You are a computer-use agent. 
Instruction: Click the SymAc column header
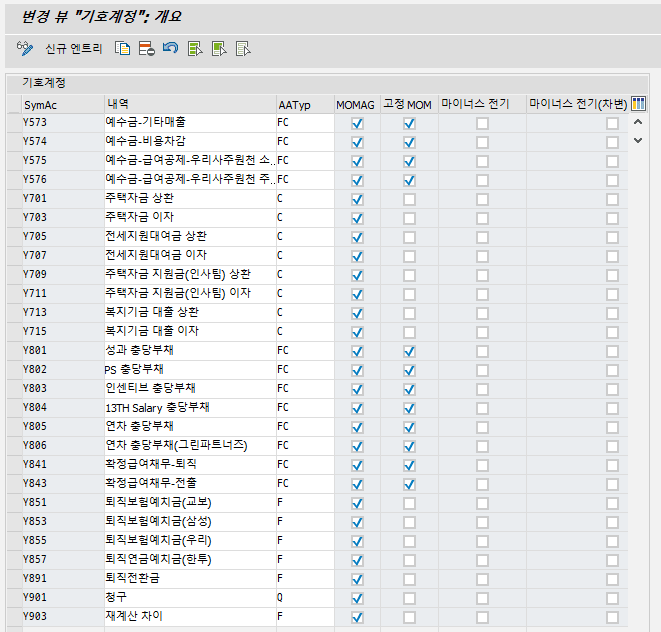coord(40,104)
